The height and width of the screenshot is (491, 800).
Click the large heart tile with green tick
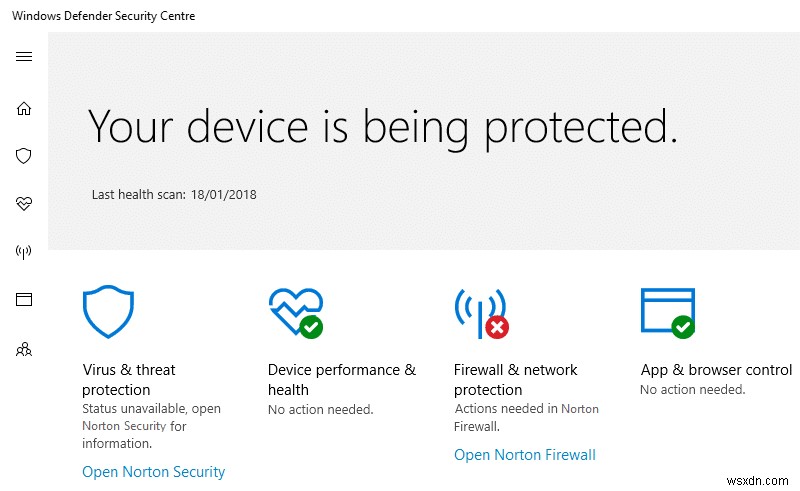(296, 312)
